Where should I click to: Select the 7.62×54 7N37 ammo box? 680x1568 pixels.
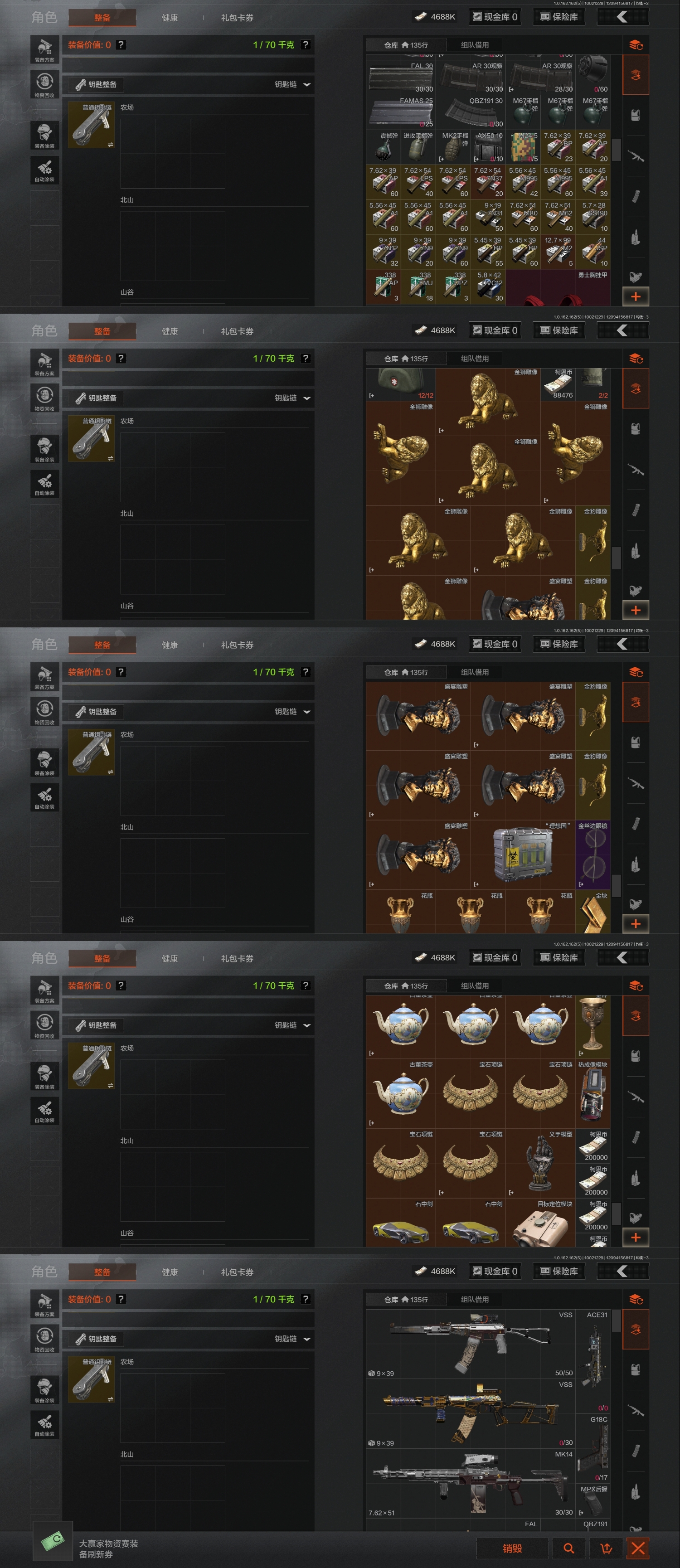[488, 181]
